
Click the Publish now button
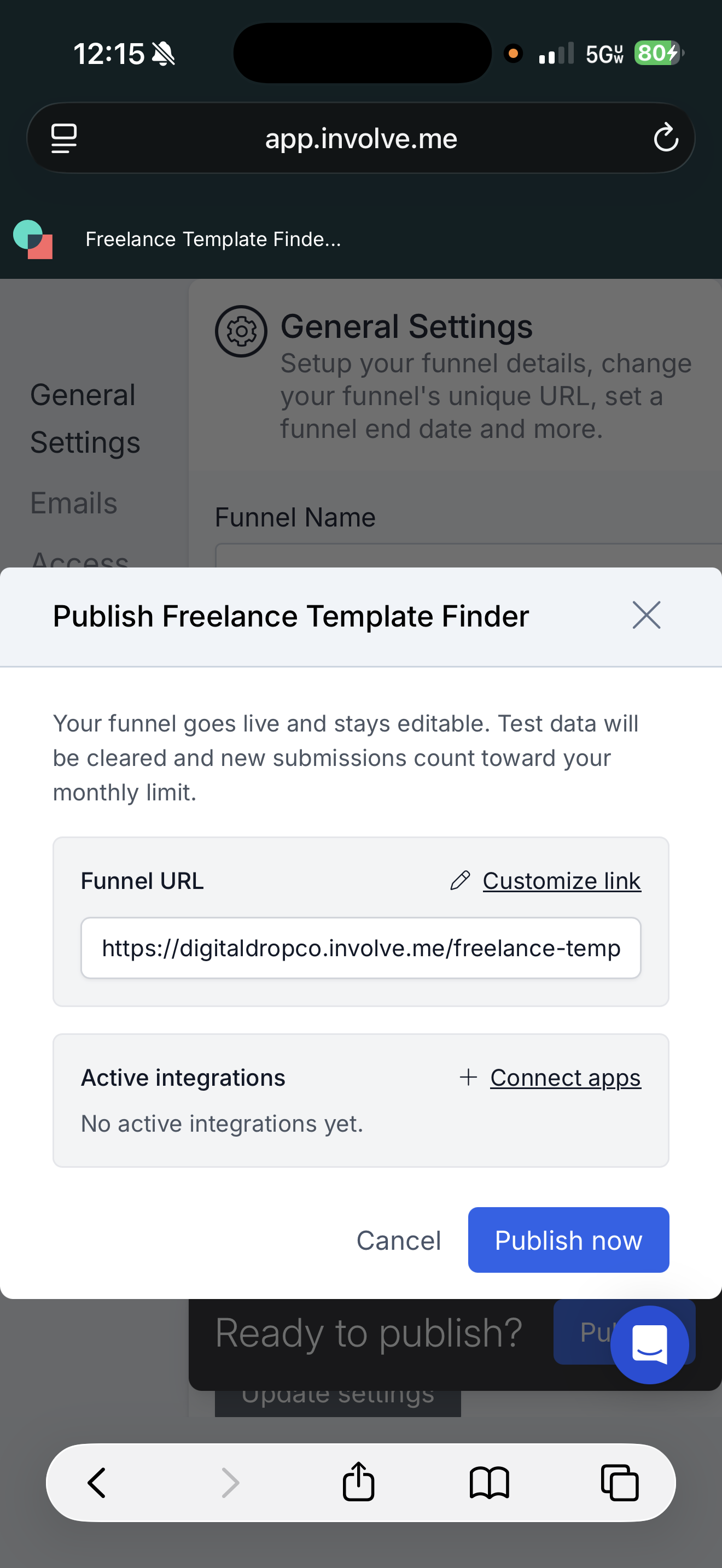[x=568, y=1240]
